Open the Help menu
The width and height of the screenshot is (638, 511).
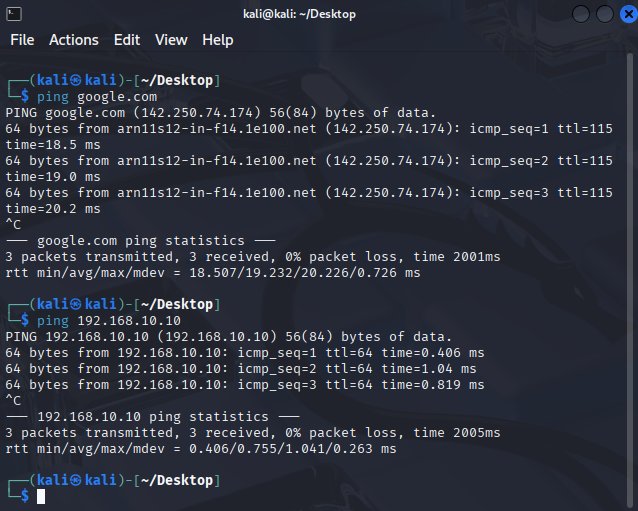217,40
